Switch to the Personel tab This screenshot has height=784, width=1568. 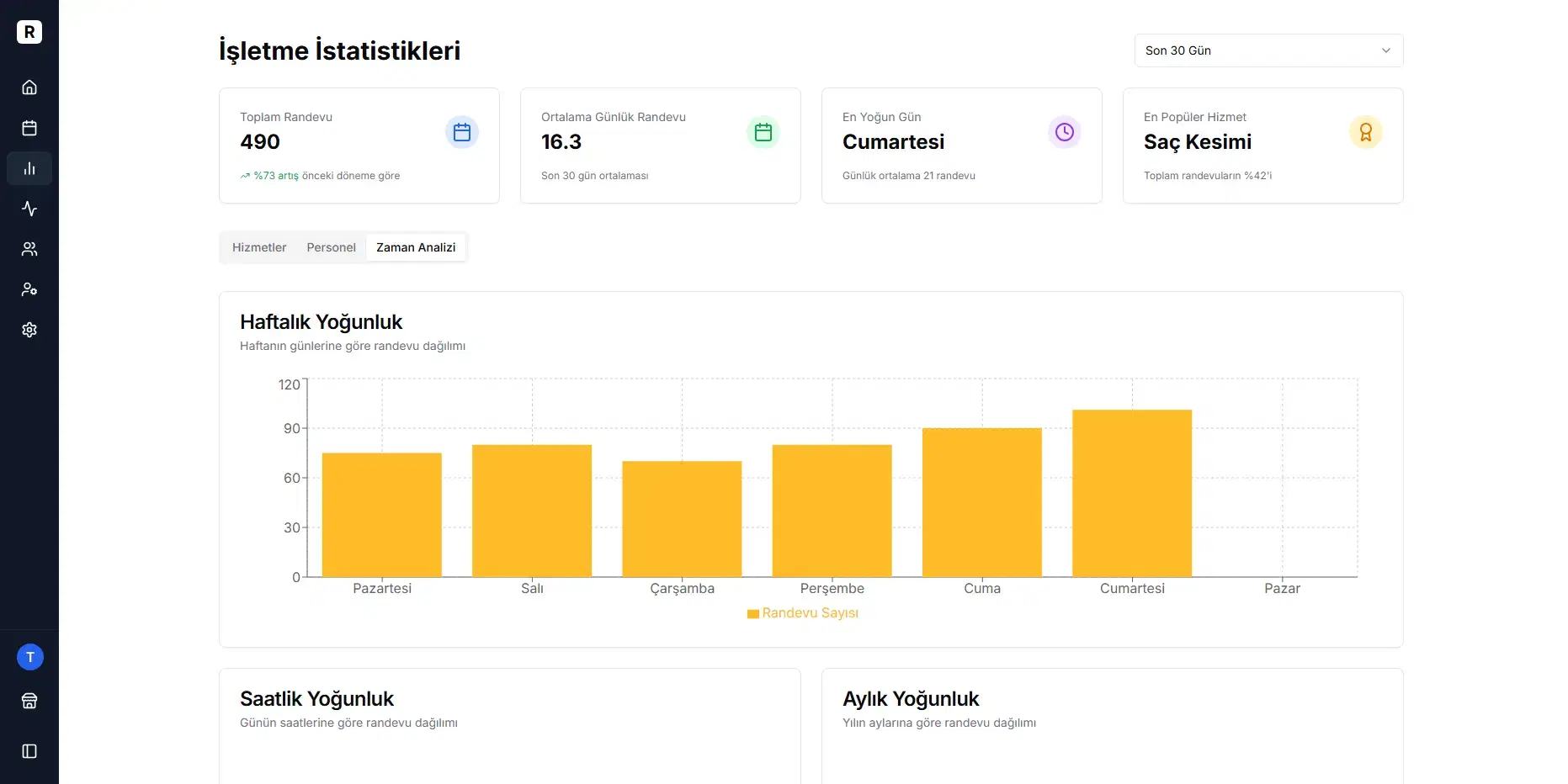(x=331, y=247)
